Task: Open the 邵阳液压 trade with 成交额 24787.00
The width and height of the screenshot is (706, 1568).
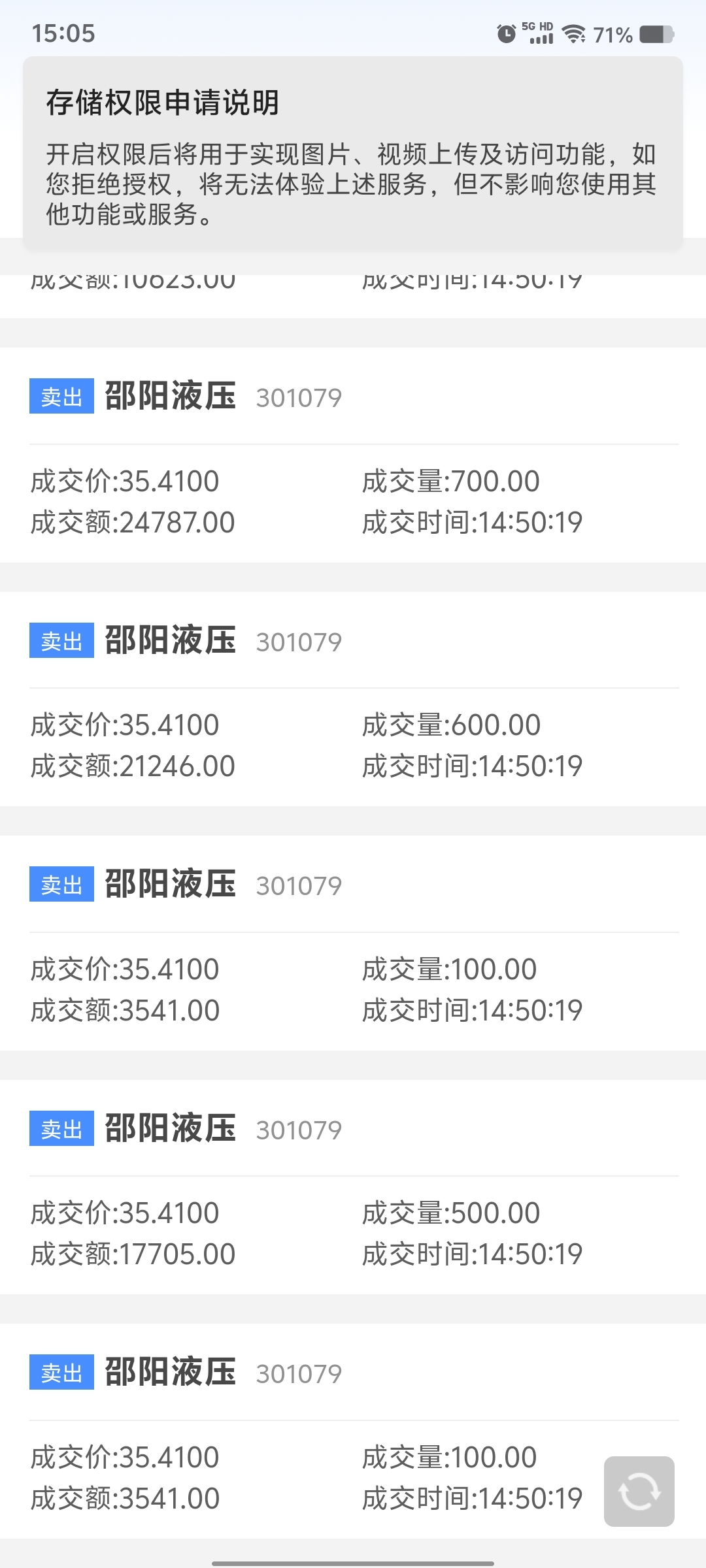Action: [x=353, y=455]
